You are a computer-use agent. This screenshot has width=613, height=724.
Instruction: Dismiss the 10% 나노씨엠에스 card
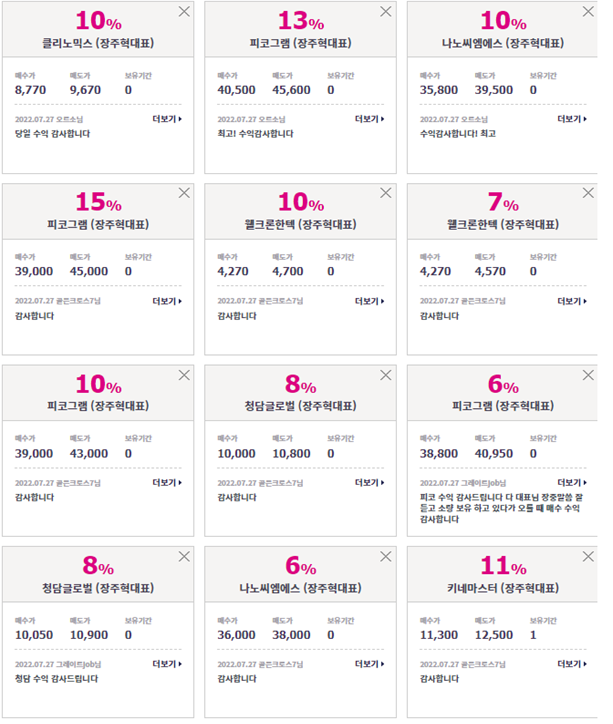pos(588,12)
